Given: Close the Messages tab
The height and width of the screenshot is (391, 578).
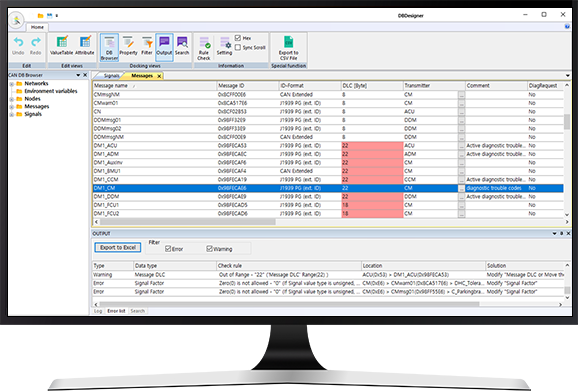Looking at the screenshot, I should (x=159, y=76).
